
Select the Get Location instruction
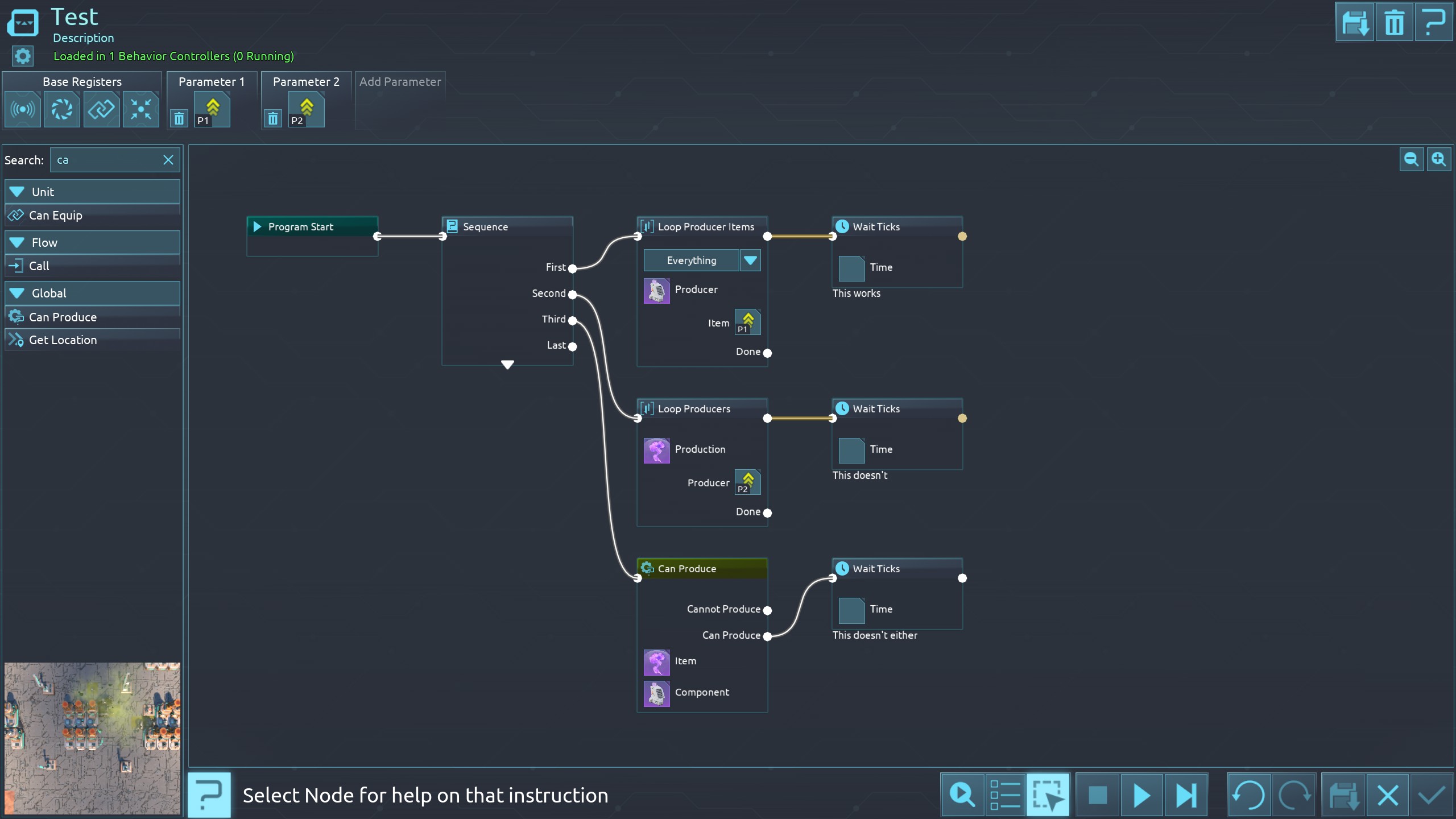pyautogui.click(x=63, y=340)
